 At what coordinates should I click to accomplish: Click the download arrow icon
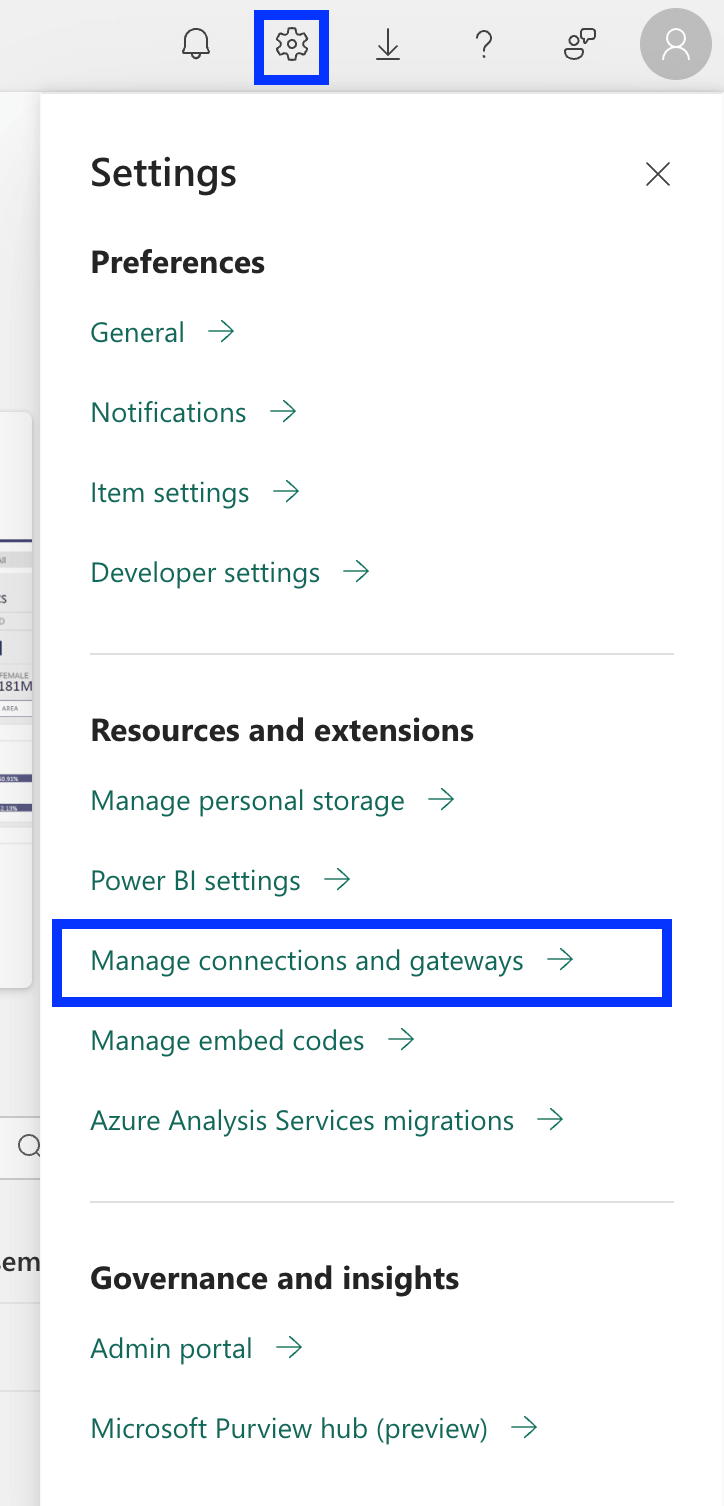click(x=388, y=45)
